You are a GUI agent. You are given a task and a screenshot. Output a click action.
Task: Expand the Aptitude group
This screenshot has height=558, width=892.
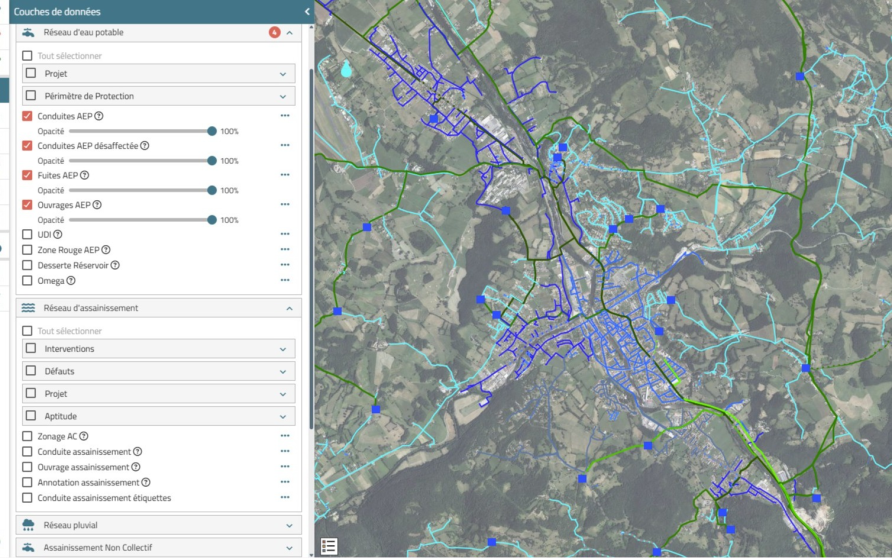[283, 416]
